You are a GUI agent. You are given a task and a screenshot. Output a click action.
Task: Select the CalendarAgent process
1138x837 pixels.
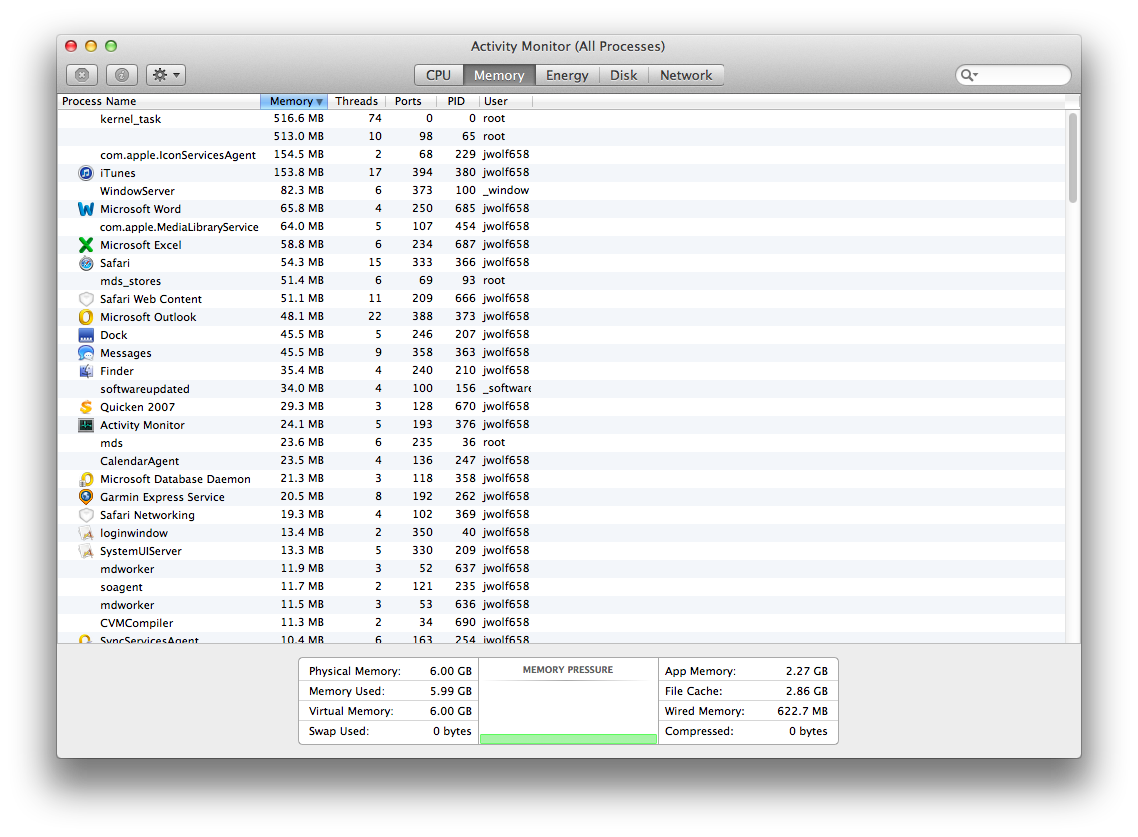click(139, 461)
